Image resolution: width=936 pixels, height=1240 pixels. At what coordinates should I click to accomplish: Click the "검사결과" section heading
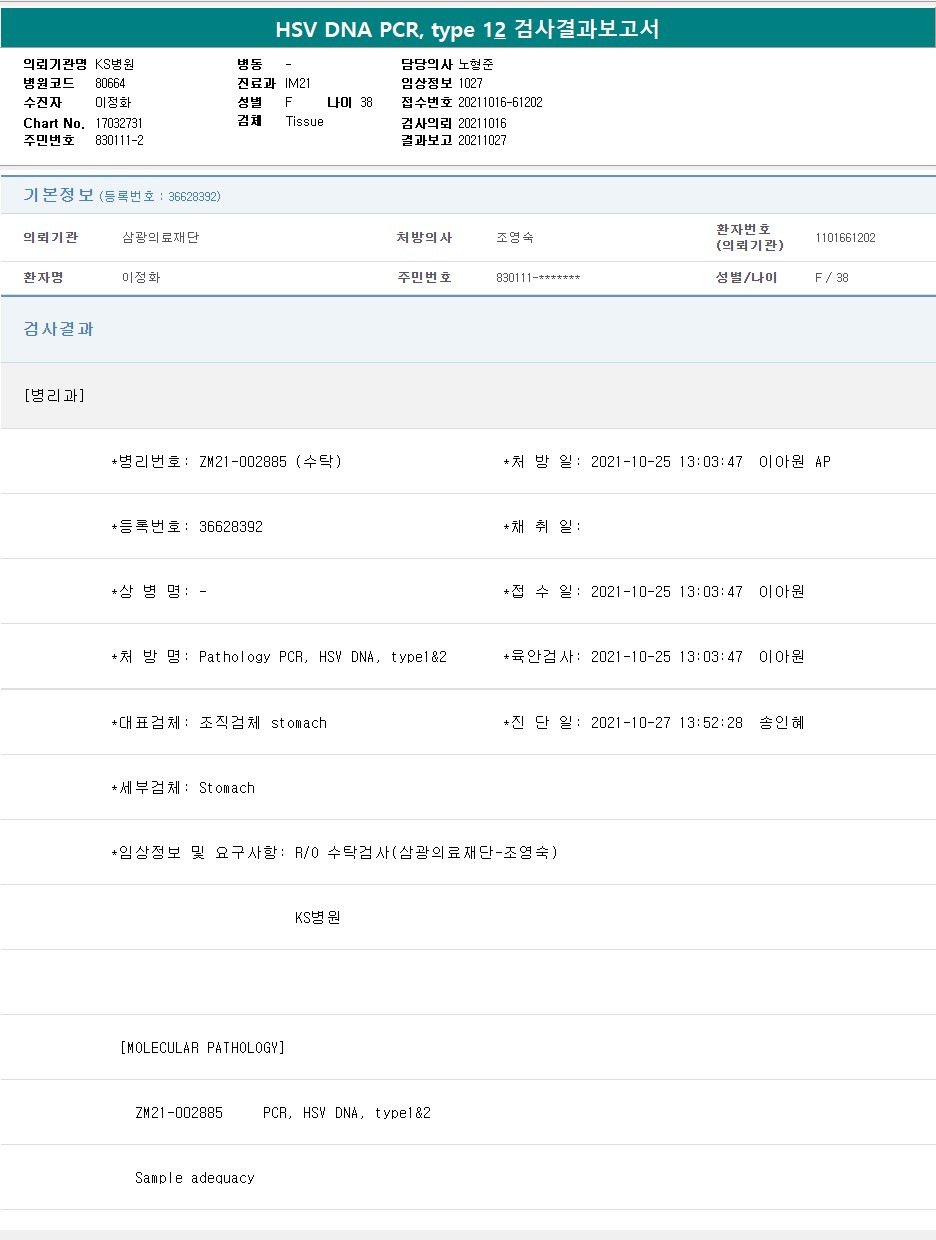59,329
